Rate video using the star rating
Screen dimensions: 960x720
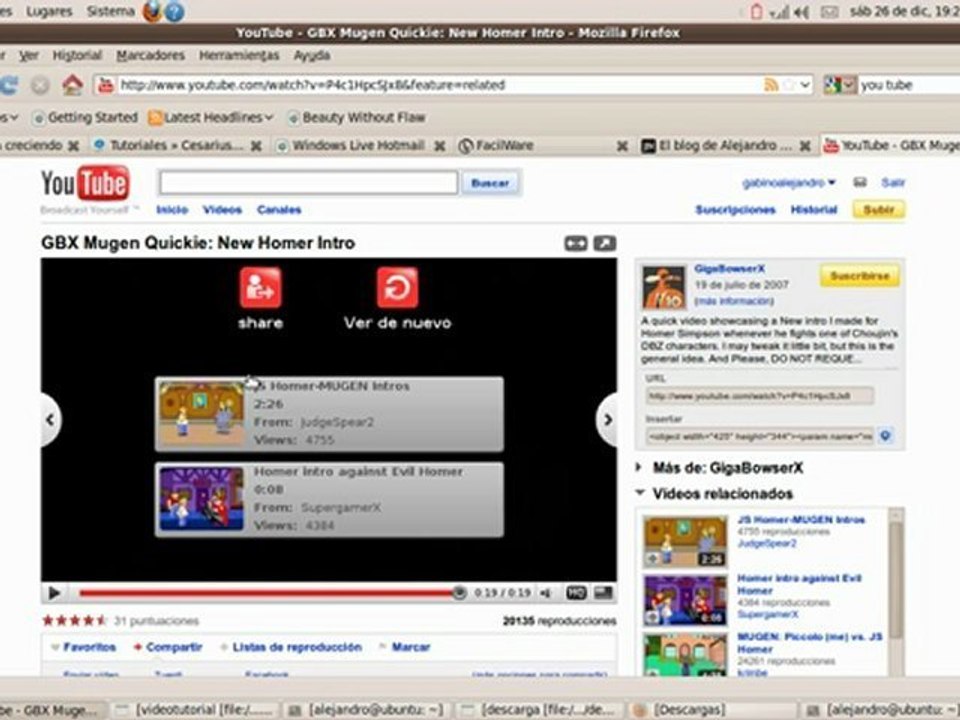[x=74, y=620]
